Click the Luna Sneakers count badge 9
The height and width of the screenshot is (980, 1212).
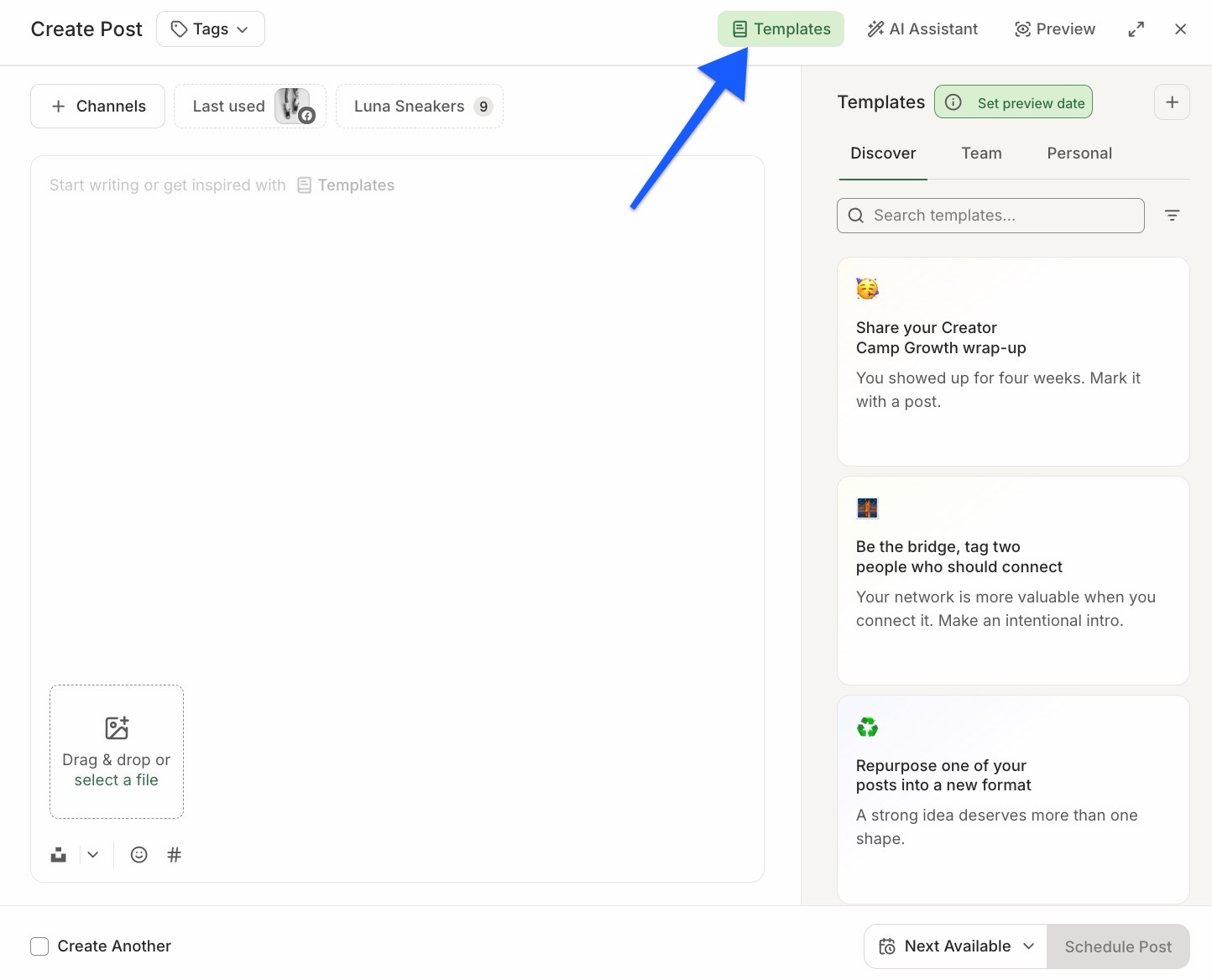point(483,107)
